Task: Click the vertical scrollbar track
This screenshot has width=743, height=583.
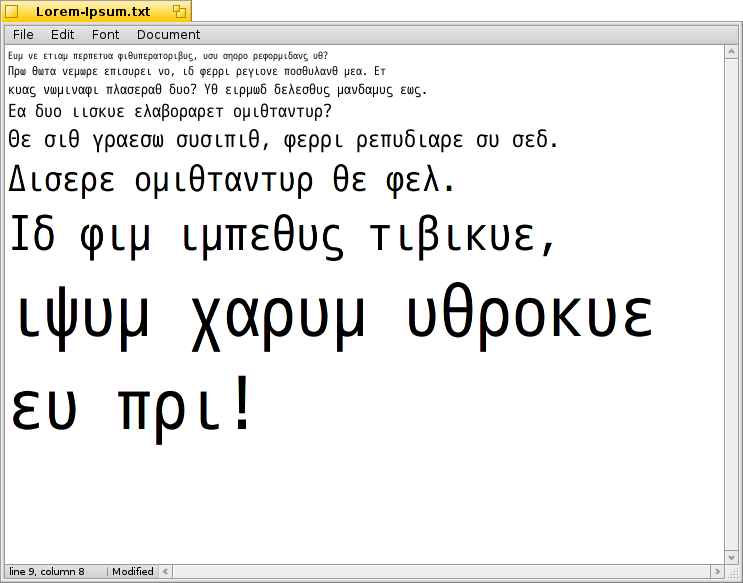Action: tap(731, 305)
